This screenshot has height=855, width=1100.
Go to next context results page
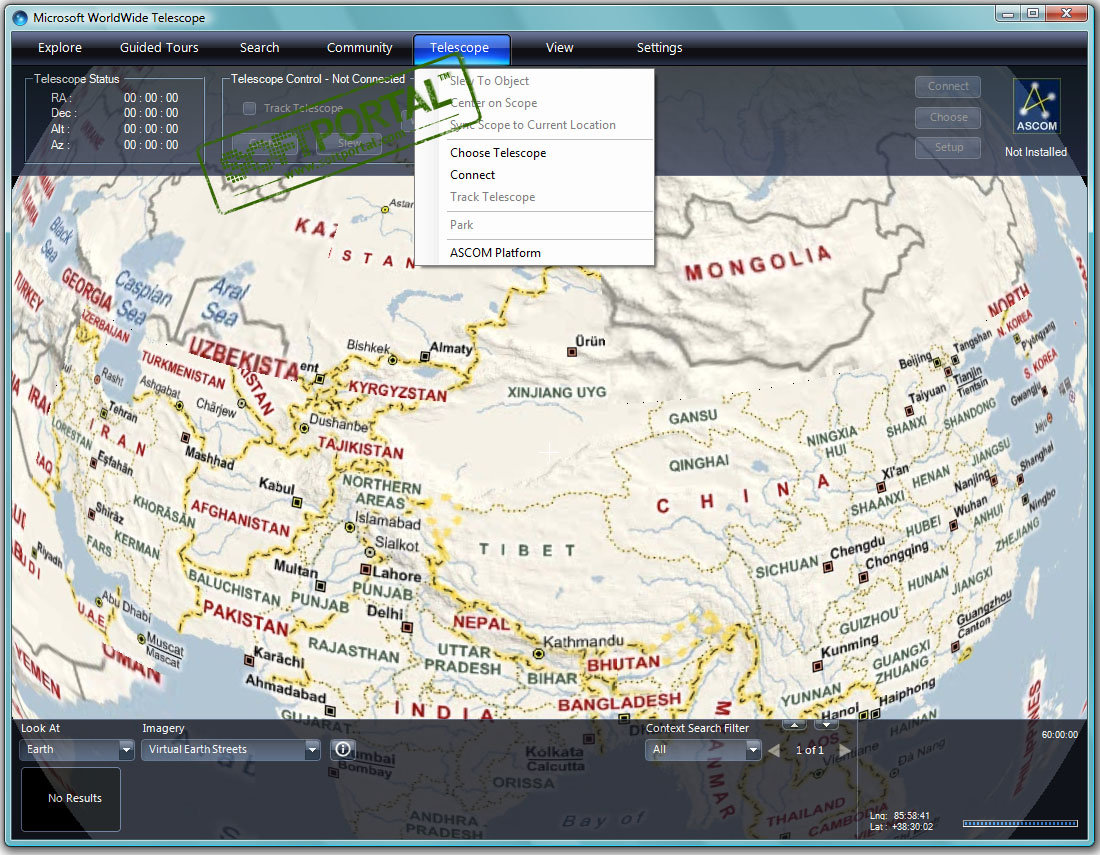click(x=845, y=750)
